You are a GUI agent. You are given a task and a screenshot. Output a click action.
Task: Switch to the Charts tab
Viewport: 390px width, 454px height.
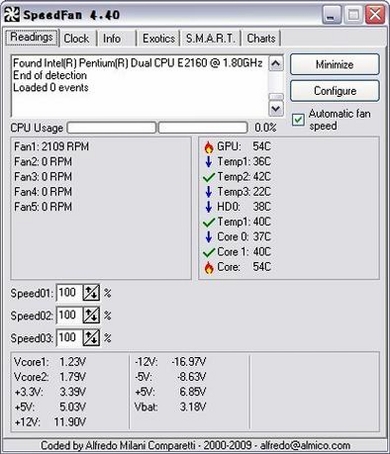[261, 39]
